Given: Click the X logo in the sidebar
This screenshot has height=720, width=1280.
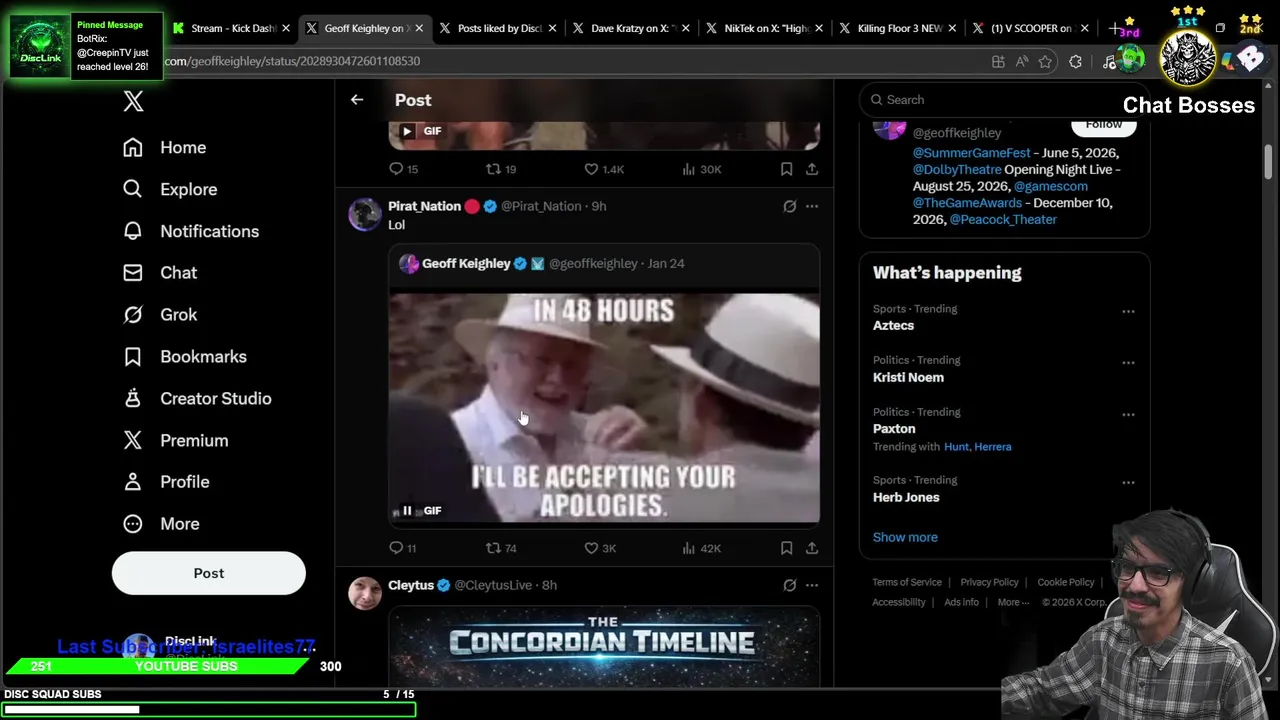Looking at the screenshot, I should point(133,101).
